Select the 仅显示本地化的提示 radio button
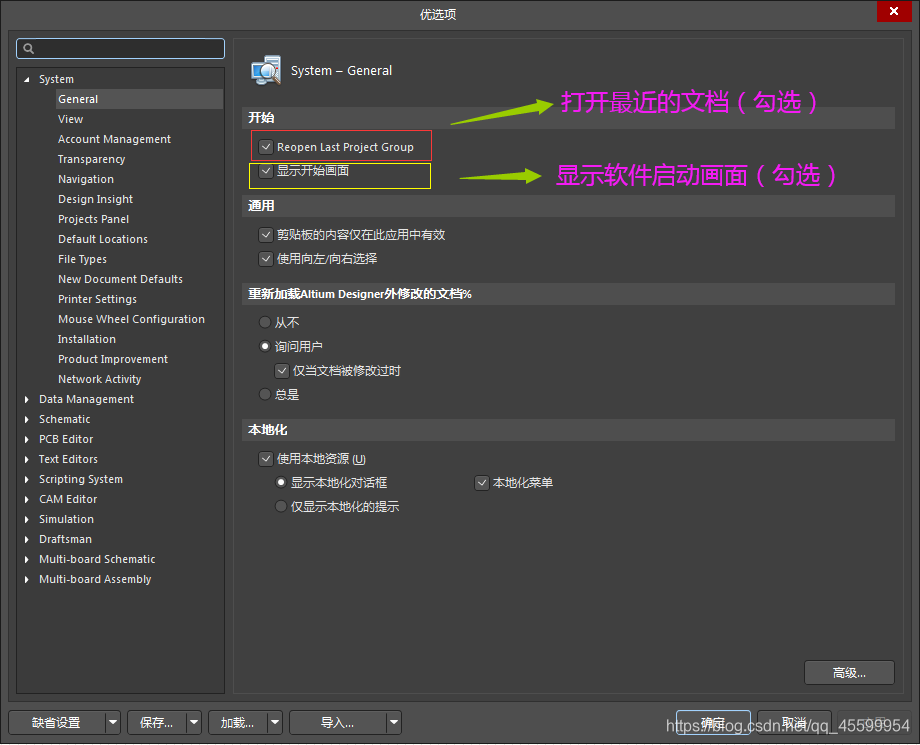Viewport: 920px width, 745px height. 281,506
